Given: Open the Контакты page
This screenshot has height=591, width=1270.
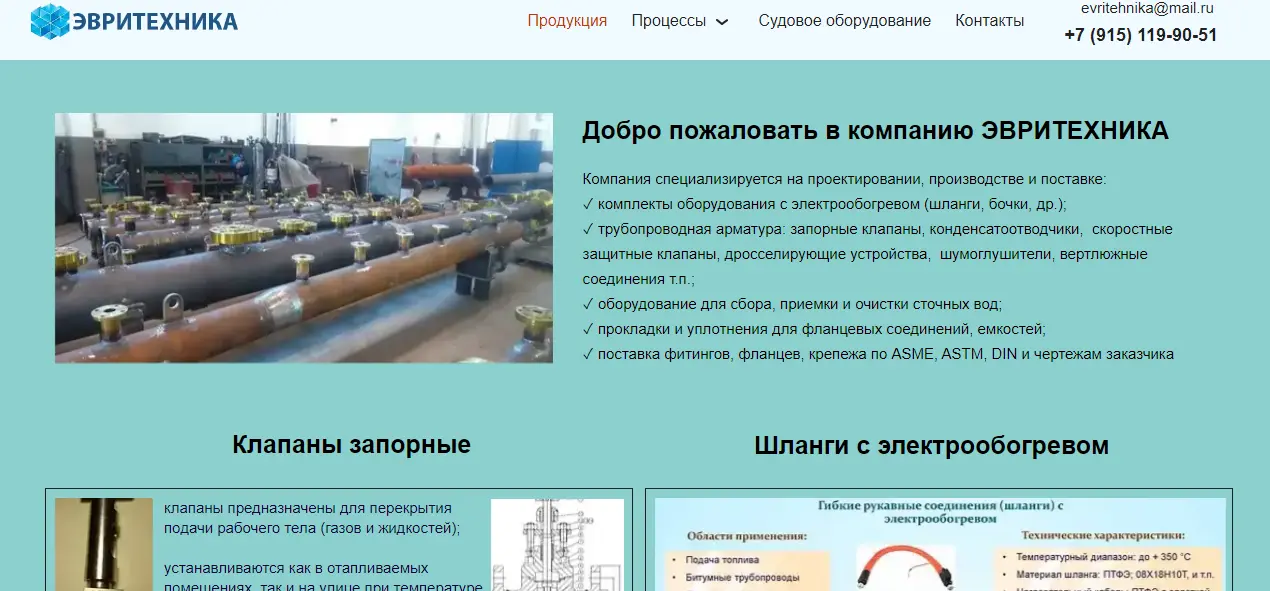Looking at the screenshot, I should point(989,20).
